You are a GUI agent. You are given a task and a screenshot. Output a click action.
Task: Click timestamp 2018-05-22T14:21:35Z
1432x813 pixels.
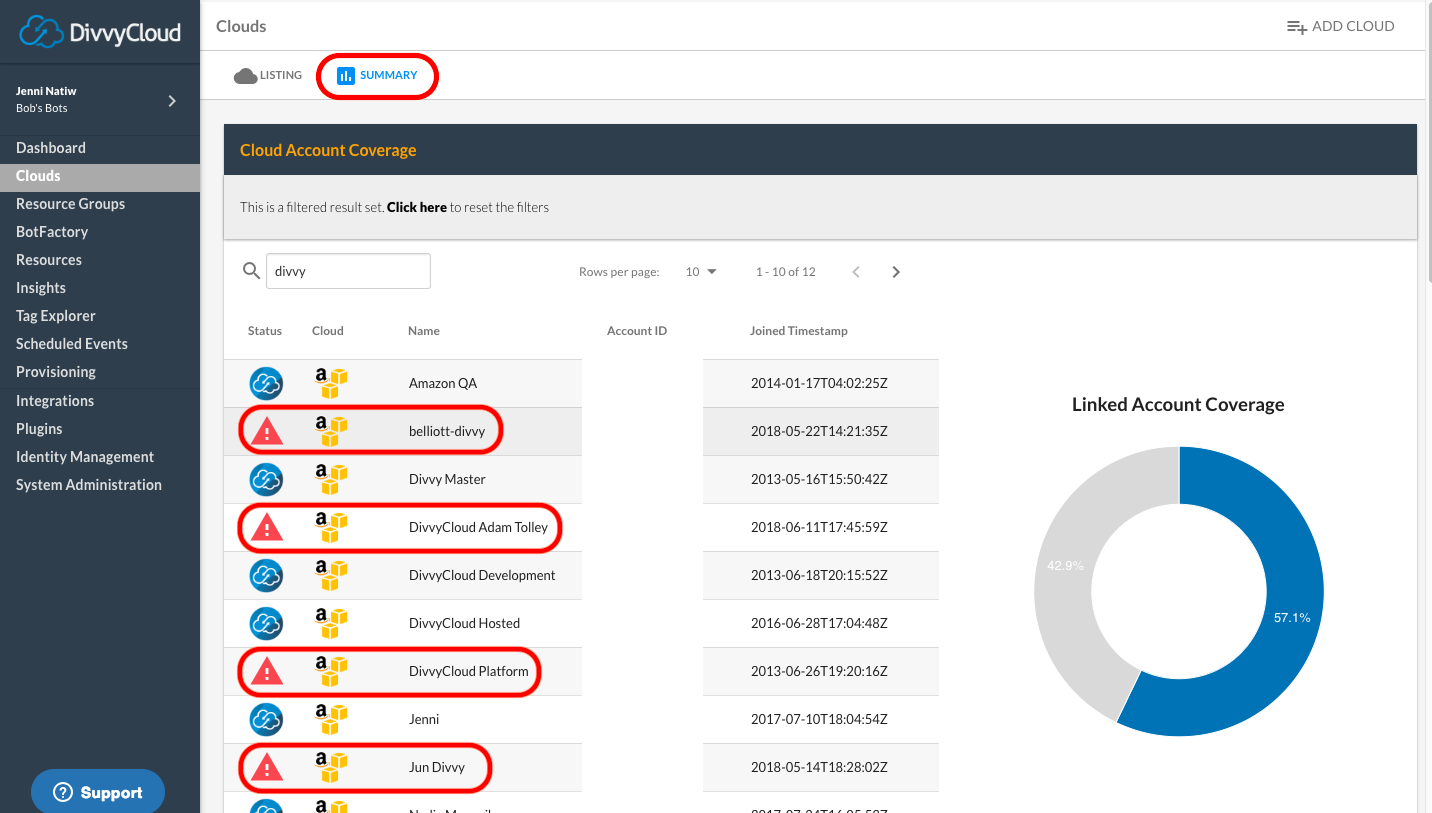pos(819,431)
